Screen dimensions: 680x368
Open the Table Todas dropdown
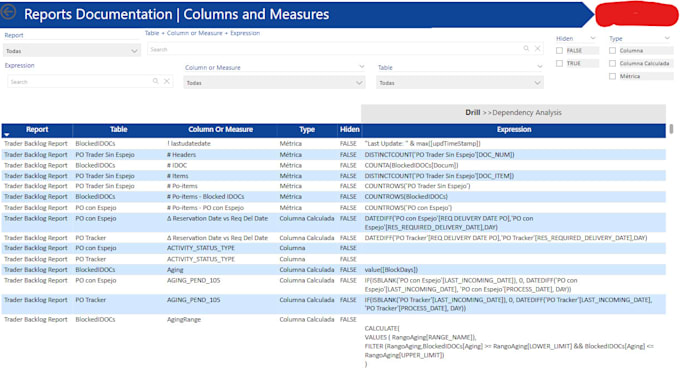[x=460, y=83]
